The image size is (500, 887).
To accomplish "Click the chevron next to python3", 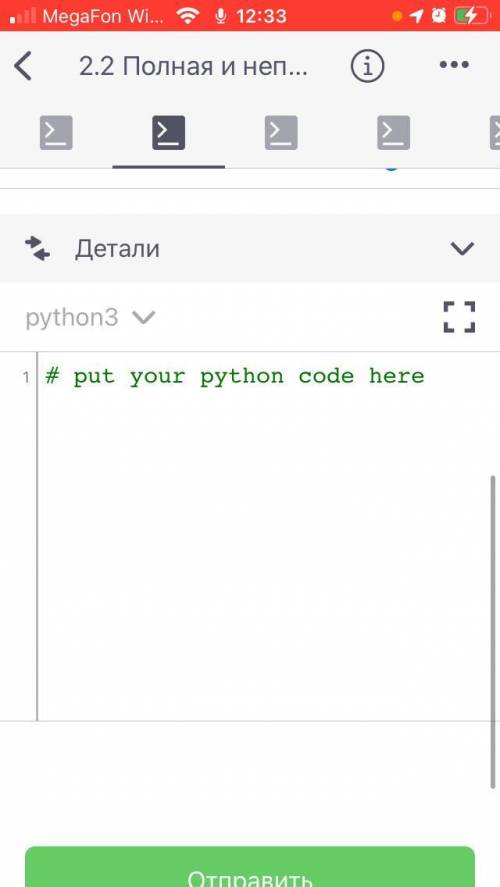I will tap(144, 317).
